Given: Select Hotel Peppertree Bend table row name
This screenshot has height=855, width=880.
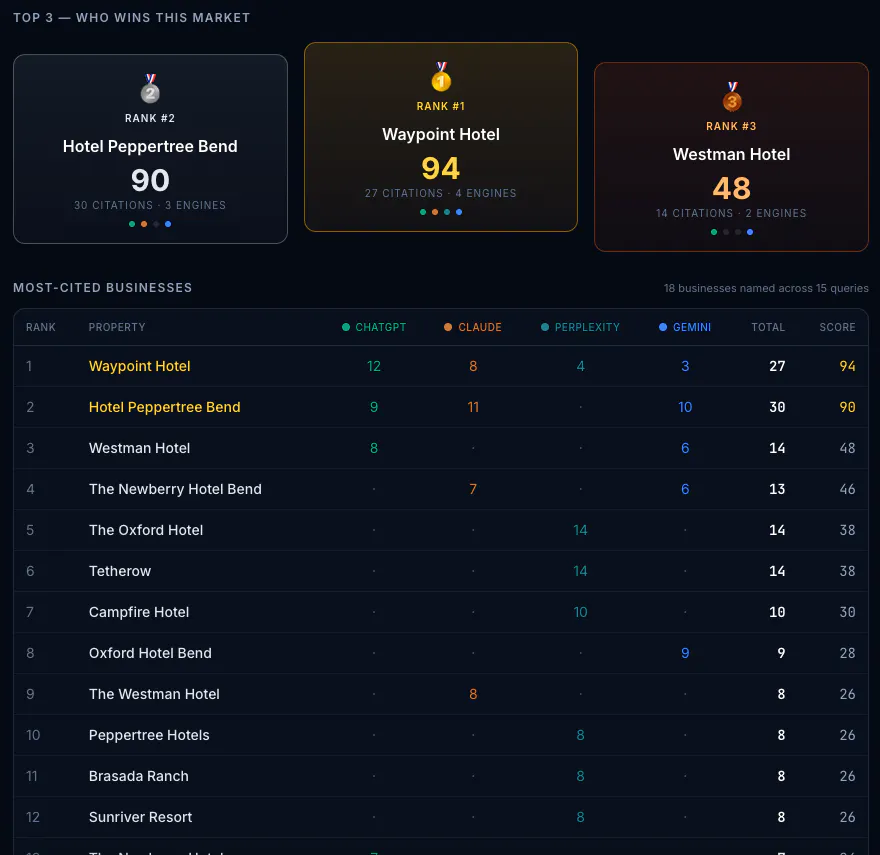Looking at the screenshot, I should [x=164, y=407].
